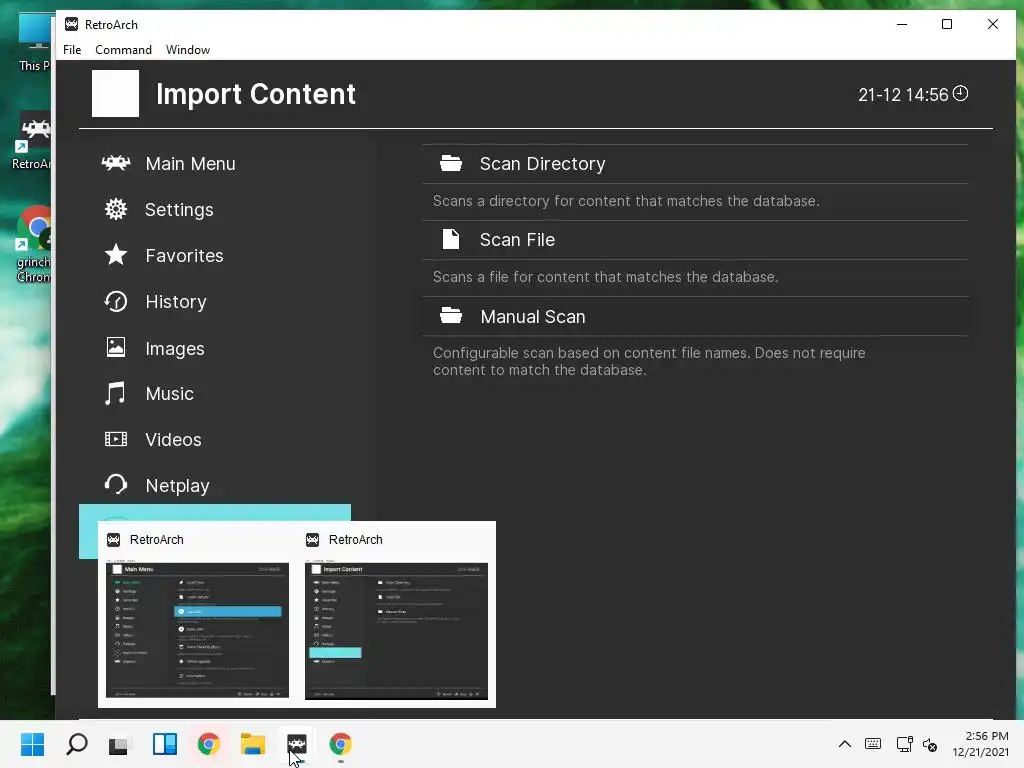Image resolution: width=1024 pixels, height=768 pixels.
Task: Click the Netplay headset icon
Action: coord(116,485)
